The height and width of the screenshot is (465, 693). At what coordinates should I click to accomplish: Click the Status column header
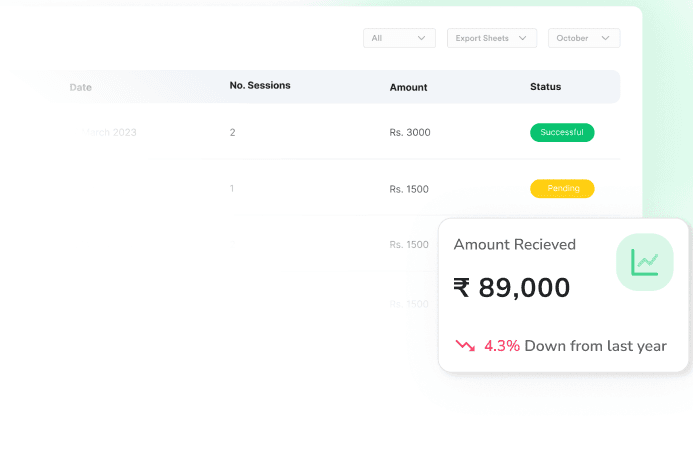pos(545,87)
